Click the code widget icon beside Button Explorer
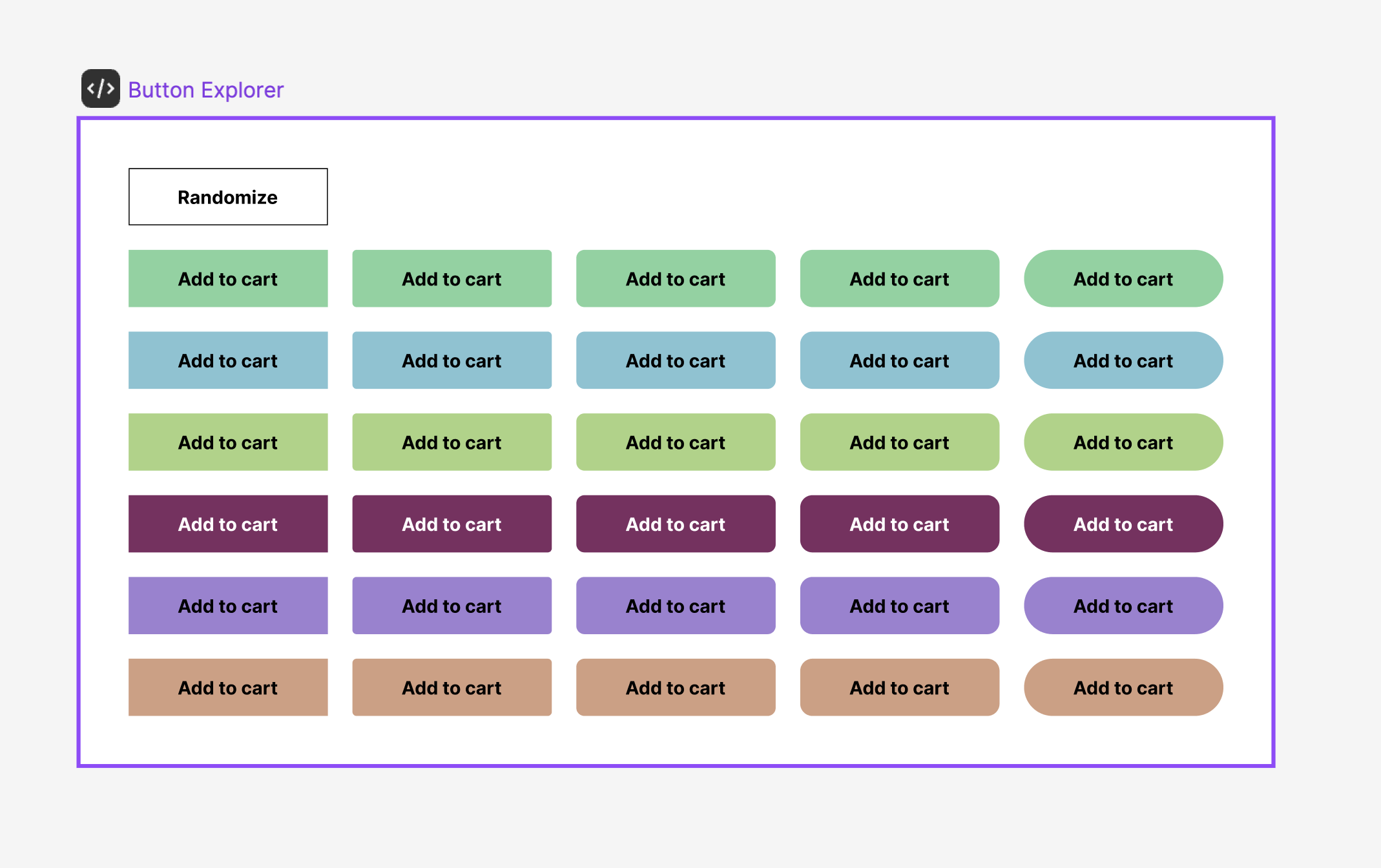Viewport: 1381px width, 868px height. tap(100, 88)
